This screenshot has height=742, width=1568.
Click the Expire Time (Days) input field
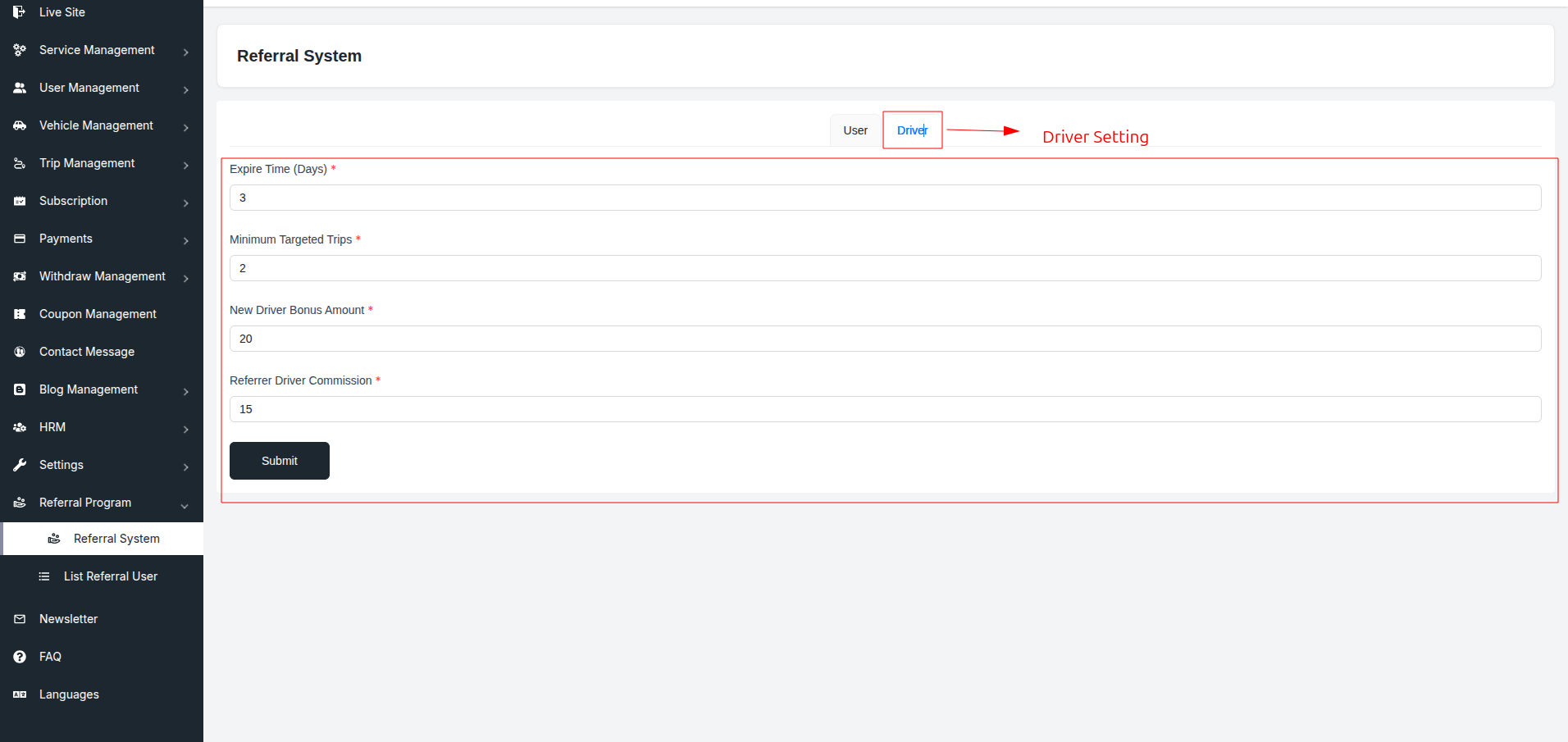885,198
